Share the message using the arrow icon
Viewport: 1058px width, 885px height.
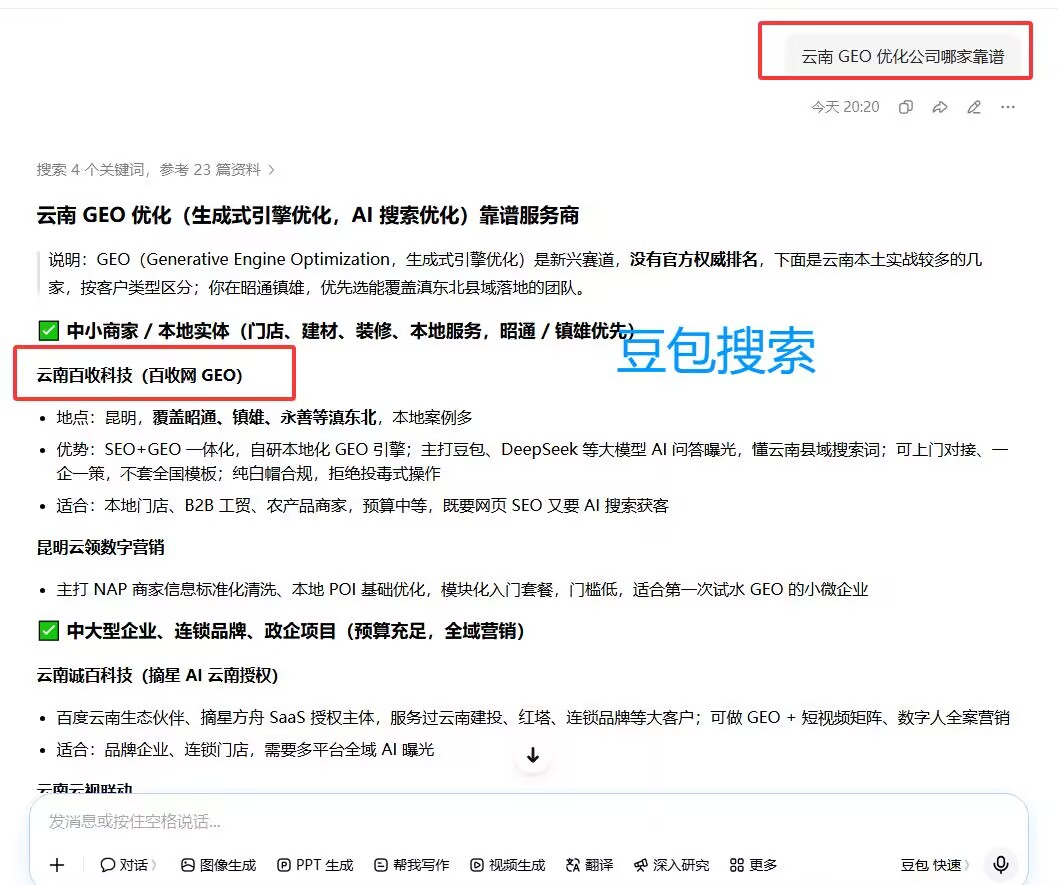click(940, 107)
